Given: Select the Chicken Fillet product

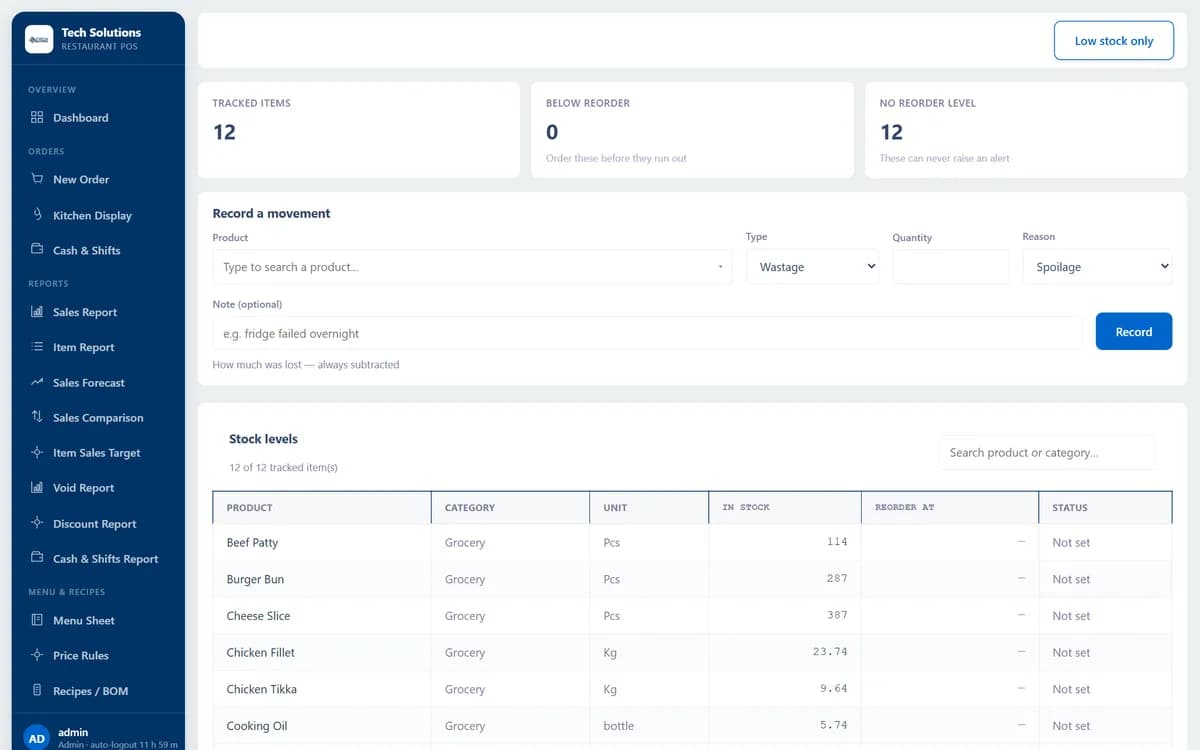Looking at the screenshot, I should click(x=261, y=652).
